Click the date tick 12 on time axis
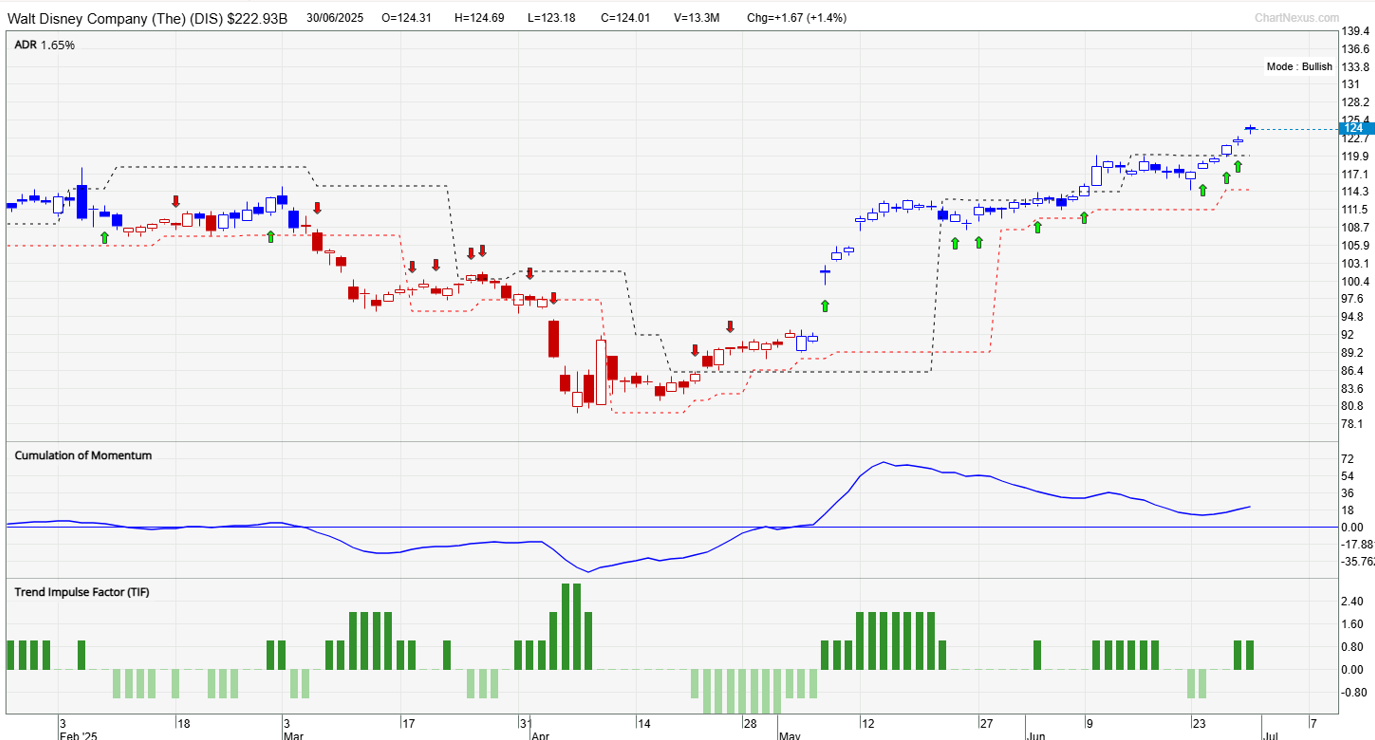The height and width of the screenshot is (740, 1375). [867, 722]
